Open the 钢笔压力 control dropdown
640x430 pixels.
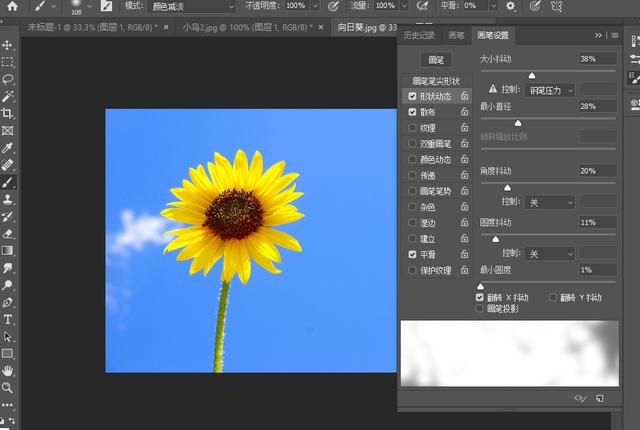[x=551, y=89]
